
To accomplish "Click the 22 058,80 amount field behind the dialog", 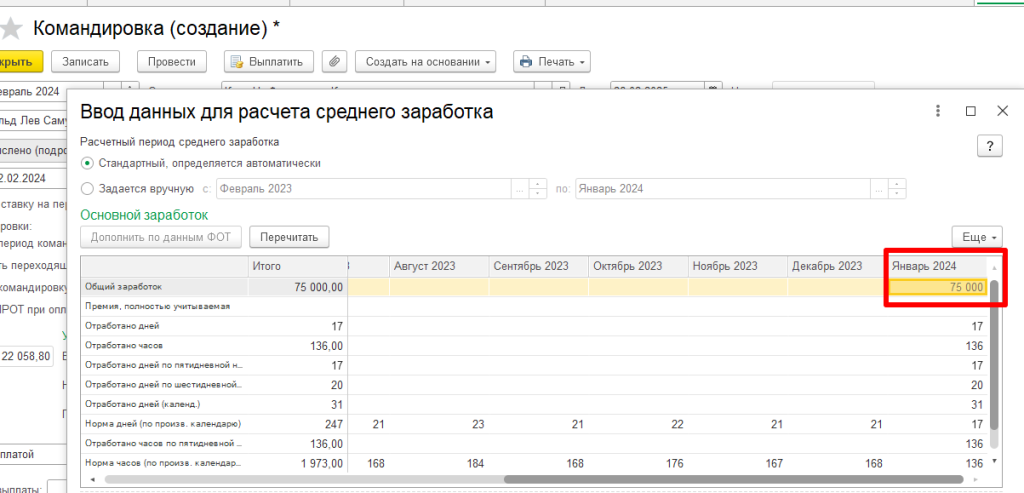I will 26,357.
